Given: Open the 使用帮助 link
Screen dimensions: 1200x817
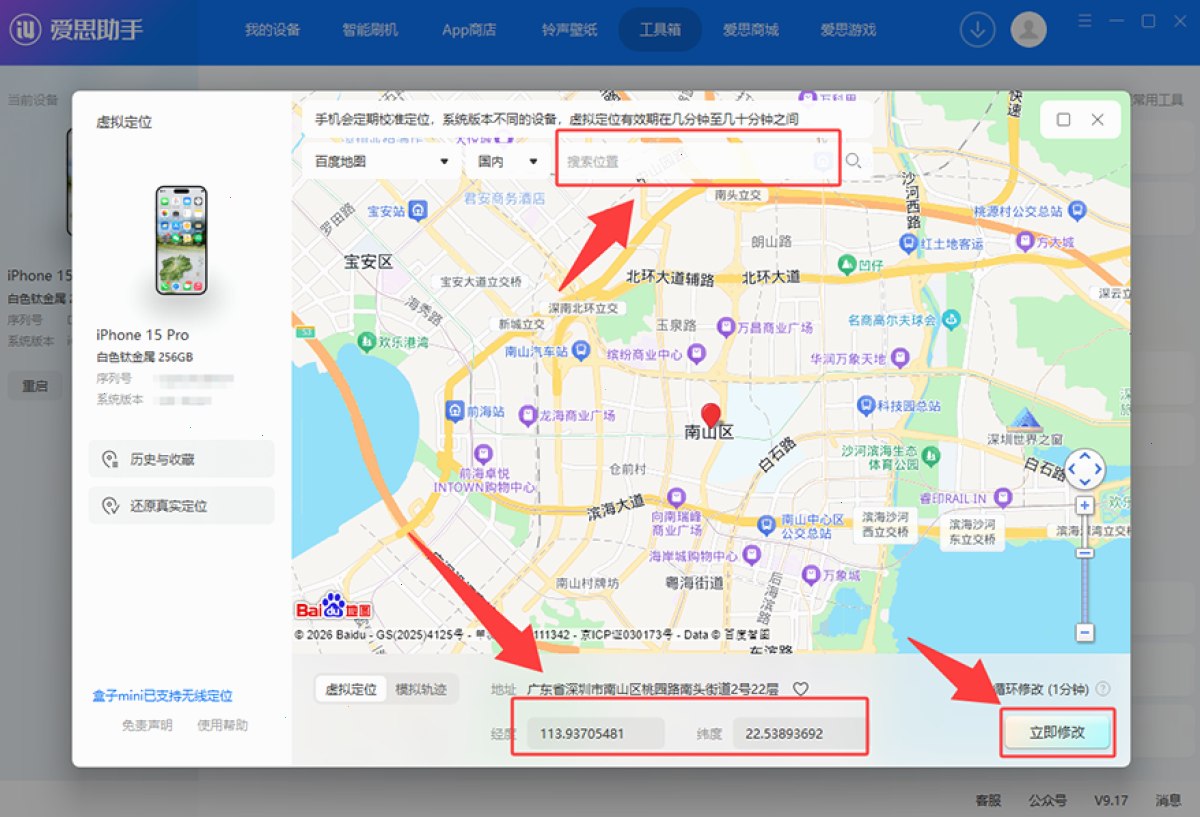Looking at the screenshot, I should [222, 725].
